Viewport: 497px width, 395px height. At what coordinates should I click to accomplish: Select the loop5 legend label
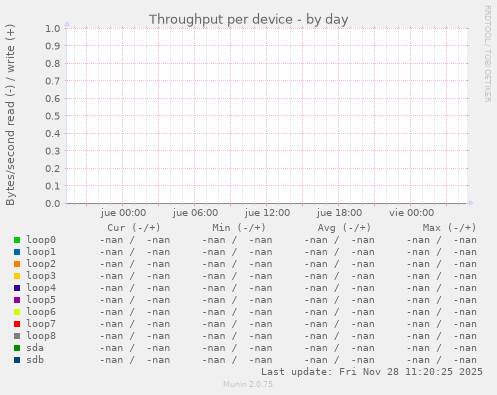pyautogui.click(x=41, y=300)
